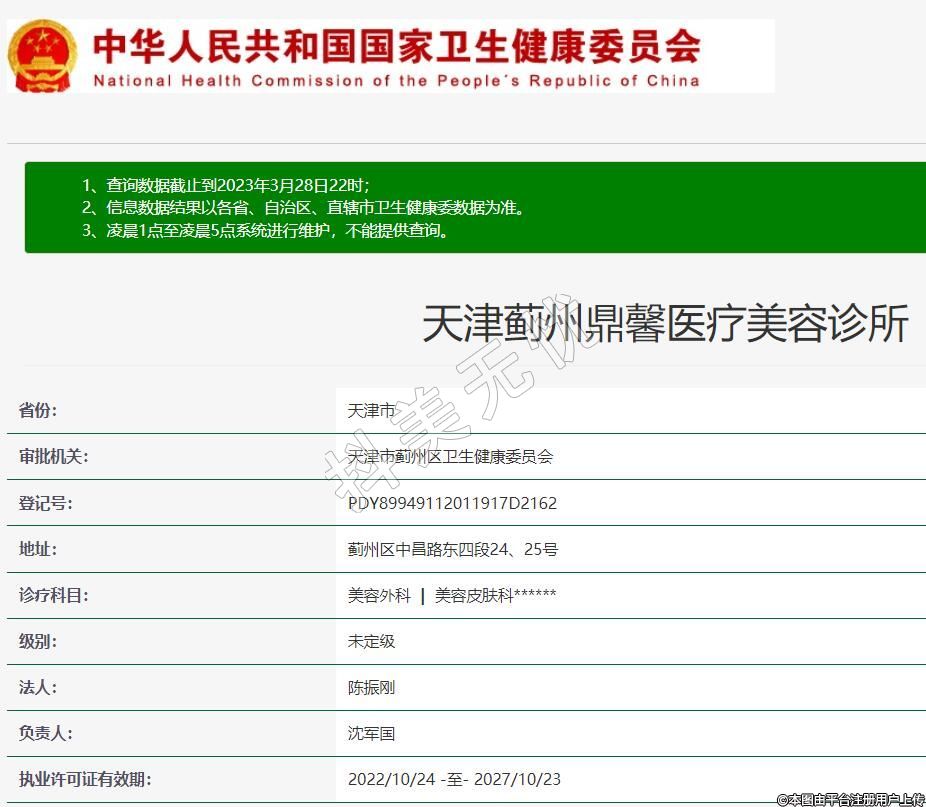Click the license validity dates 2022/10/24 to 2027/10/23
The image size is (926, 807).
[x=454, y=780]
